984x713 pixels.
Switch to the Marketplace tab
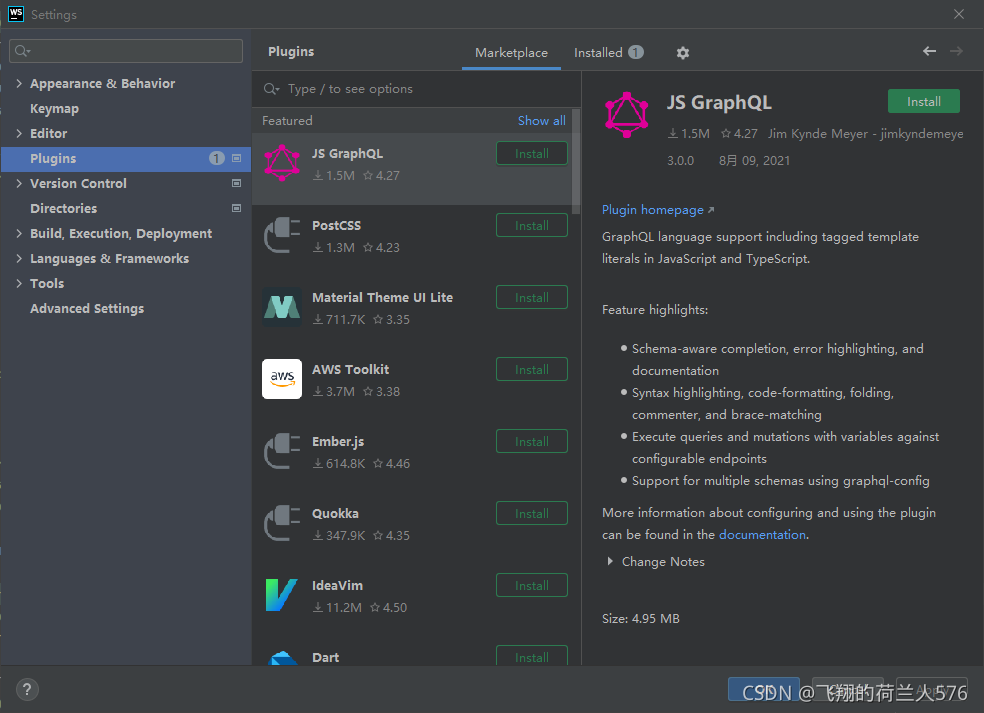point(511,53)
